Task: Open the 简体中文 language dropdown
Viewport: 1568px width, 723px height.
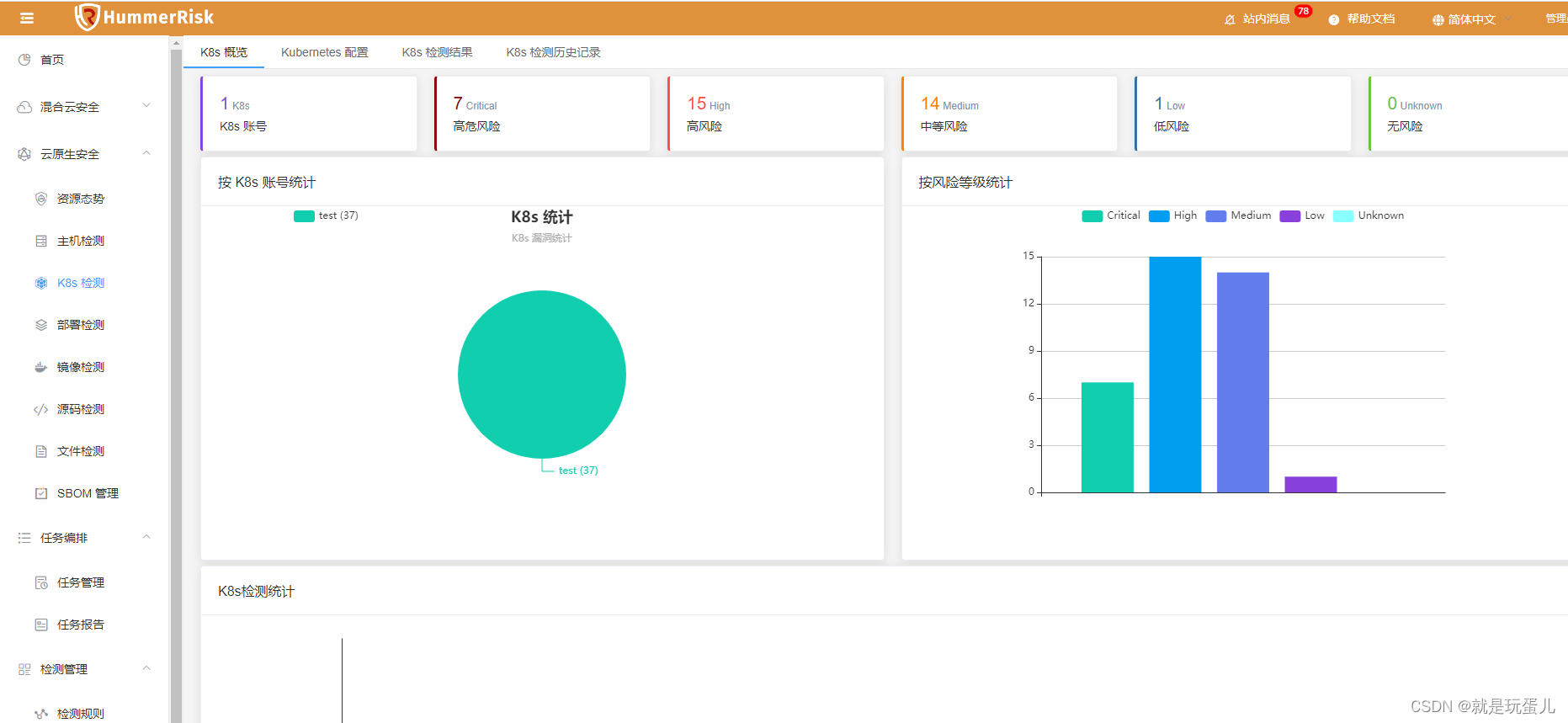Action: [1472, 19]
